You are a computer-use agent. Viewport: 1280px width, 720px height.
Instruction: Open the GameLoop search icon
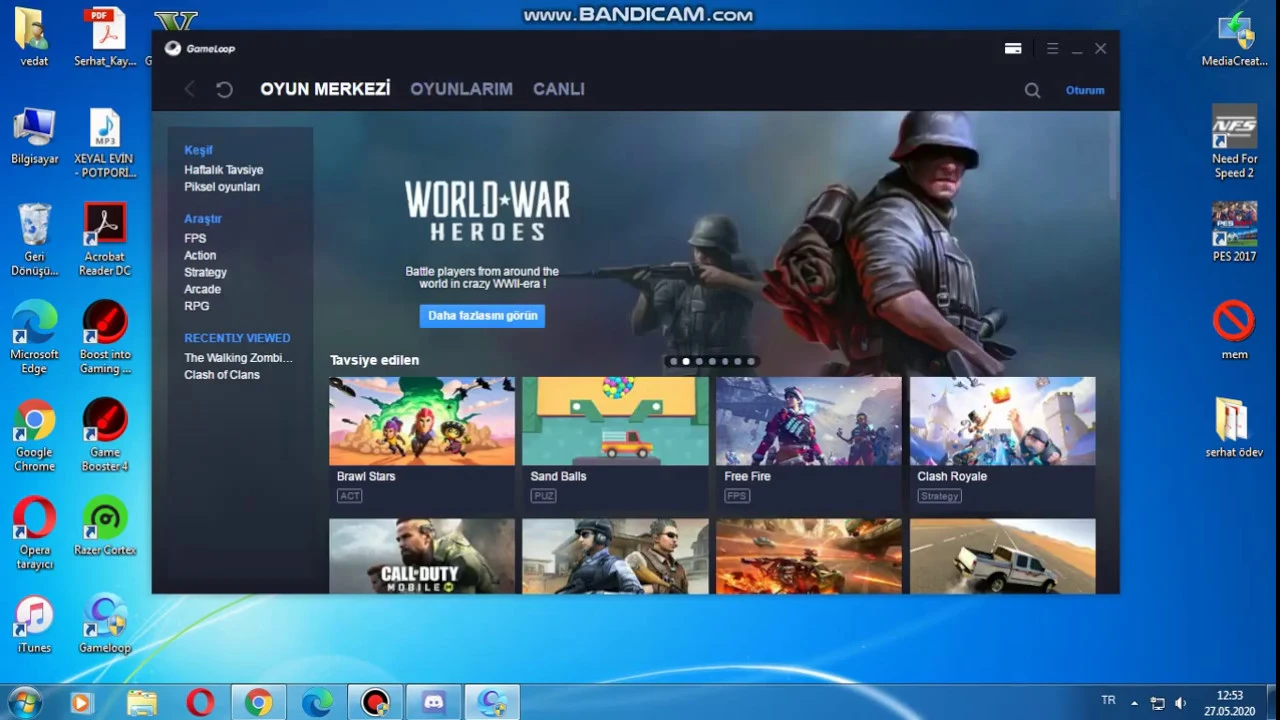(x=1032, y=91)
